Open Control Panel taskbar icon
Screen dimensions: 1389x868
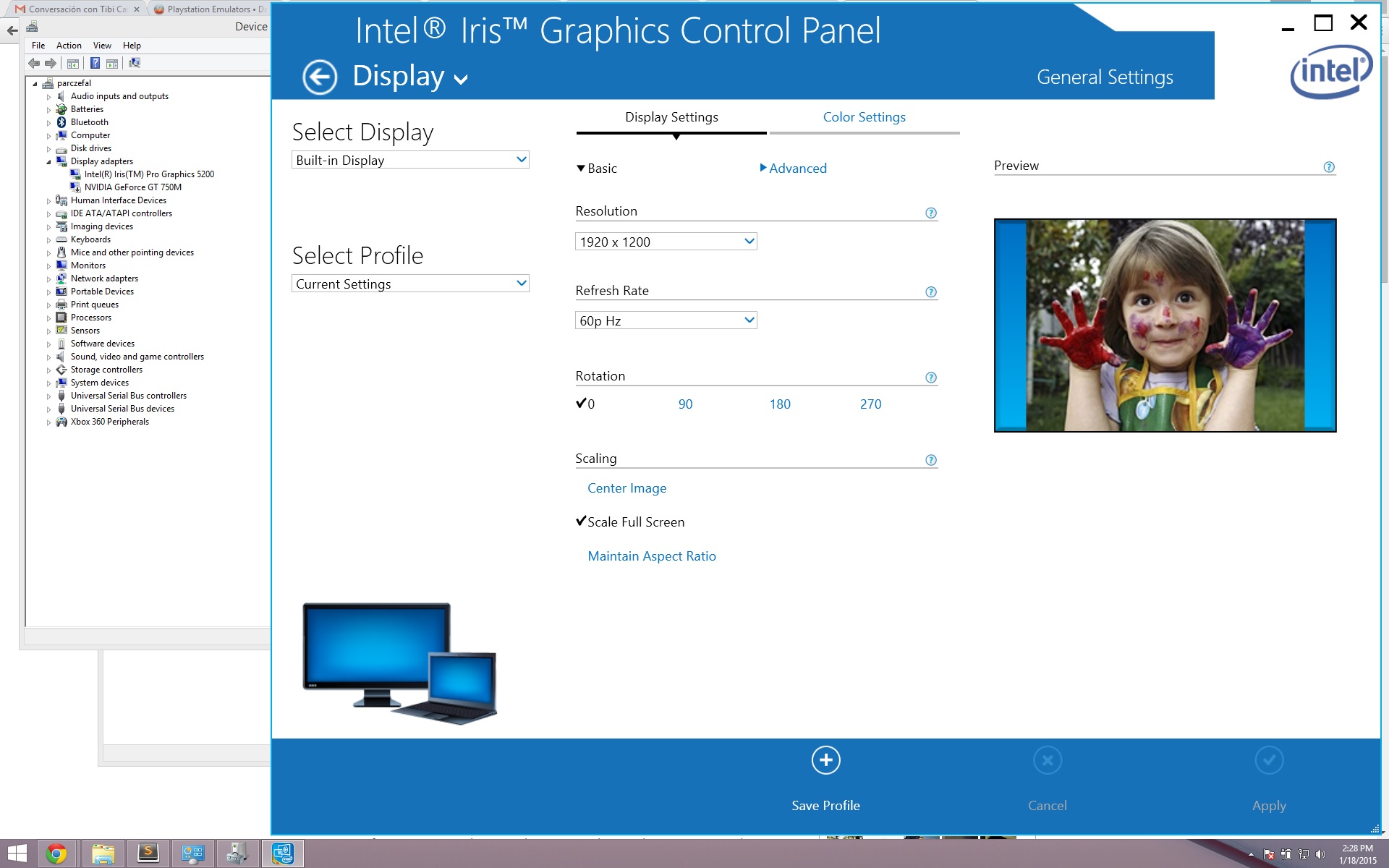pyautogui.click(x=192, y=854)
